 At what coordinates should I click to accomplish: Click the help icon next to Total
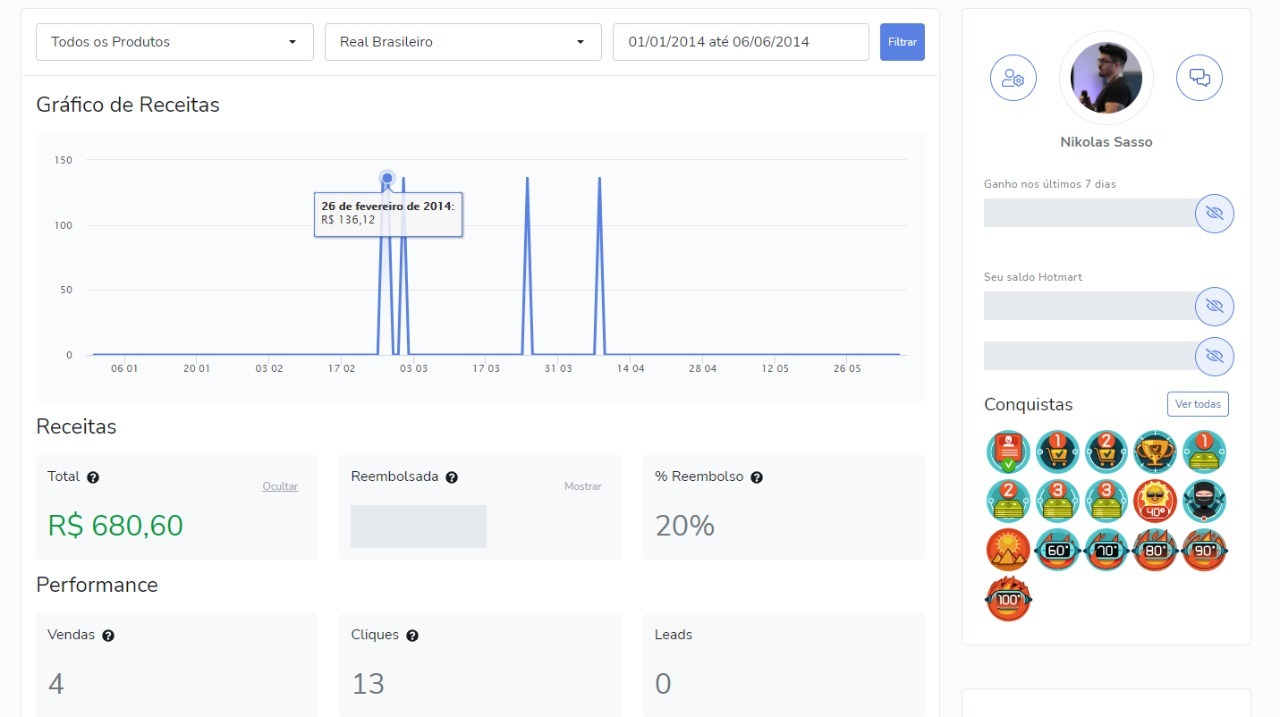pos(93,478)
